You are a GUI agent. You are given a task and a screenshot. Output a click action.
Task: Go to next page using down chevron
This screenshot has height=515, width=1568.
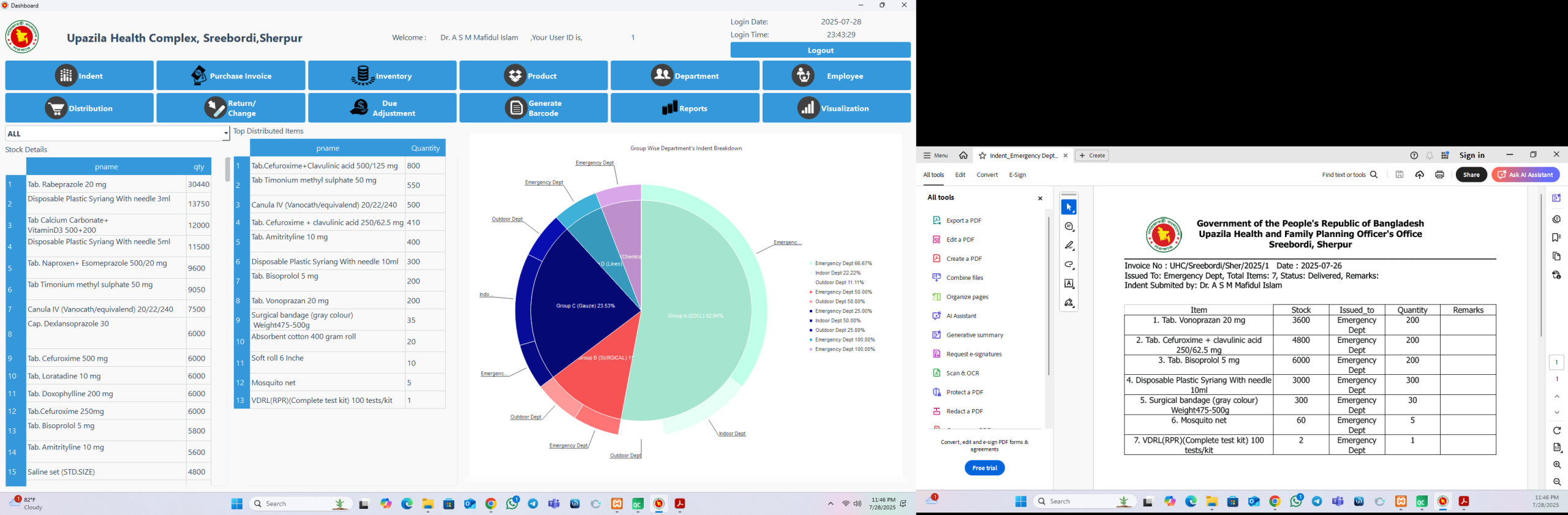[x=1556, y=413]
